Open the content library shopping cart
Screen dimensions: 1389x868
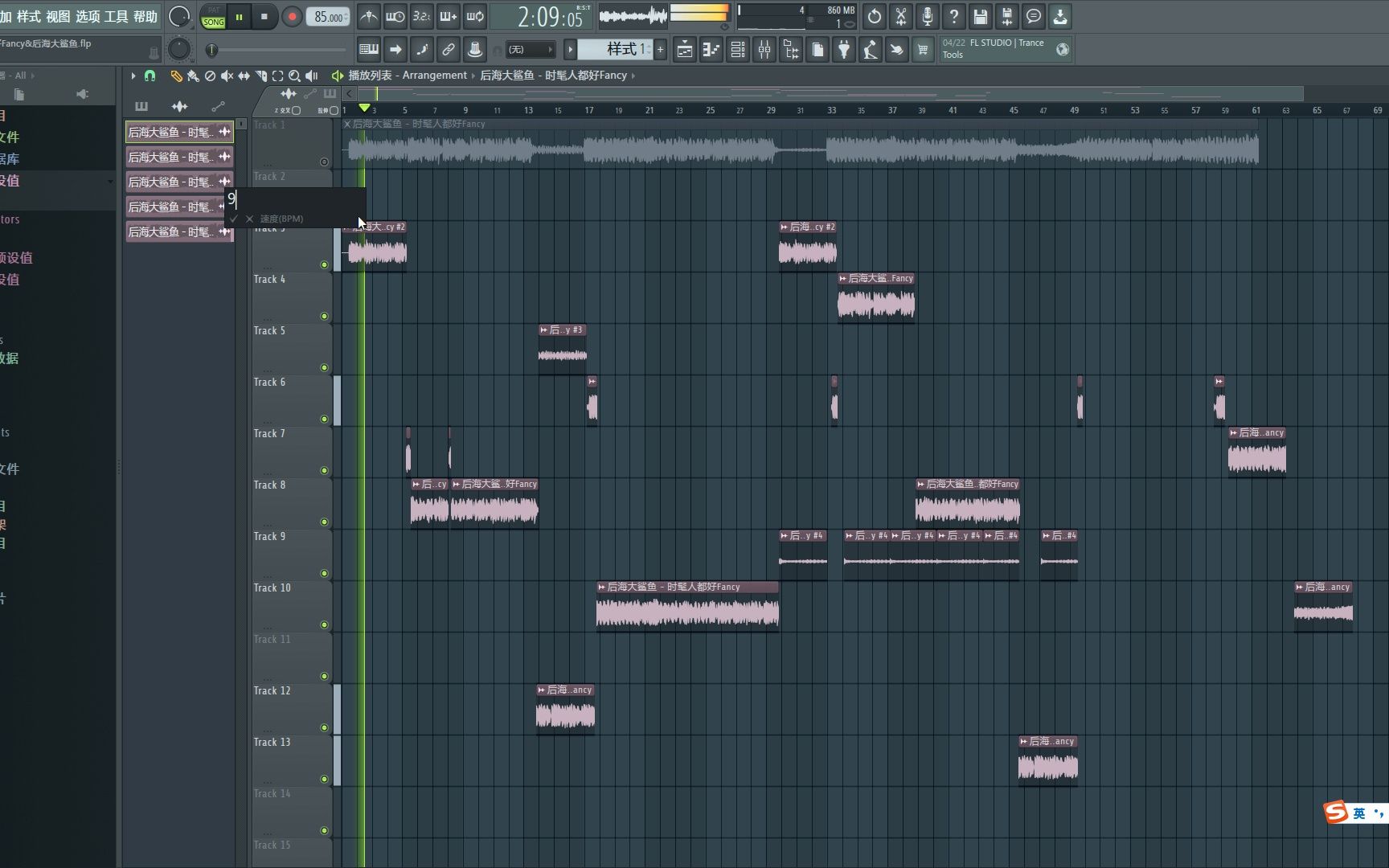pyautogui.click(x=923, y=50)
